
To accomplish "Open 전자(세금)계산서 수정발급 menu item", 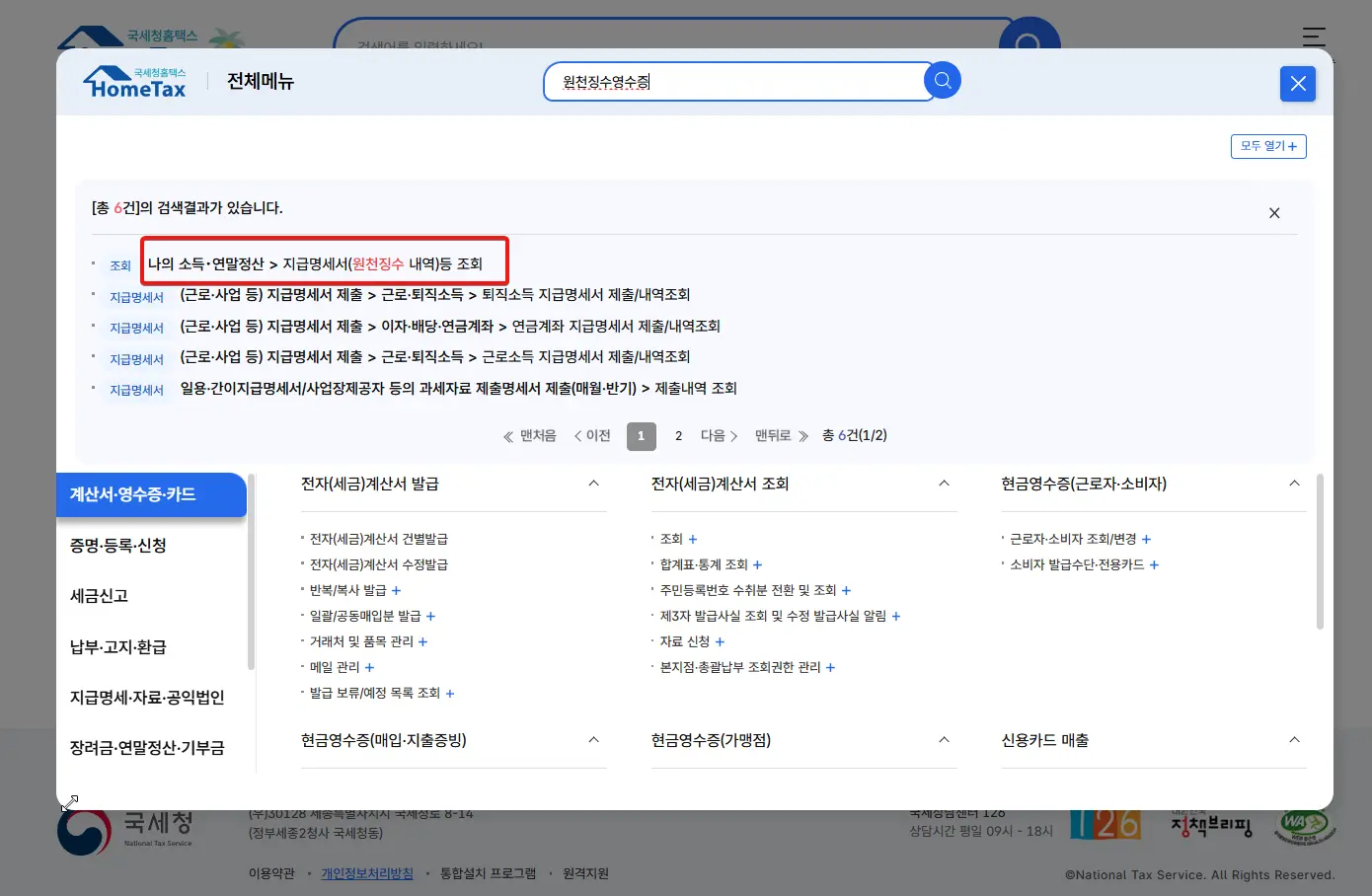I will click(379, 564).
